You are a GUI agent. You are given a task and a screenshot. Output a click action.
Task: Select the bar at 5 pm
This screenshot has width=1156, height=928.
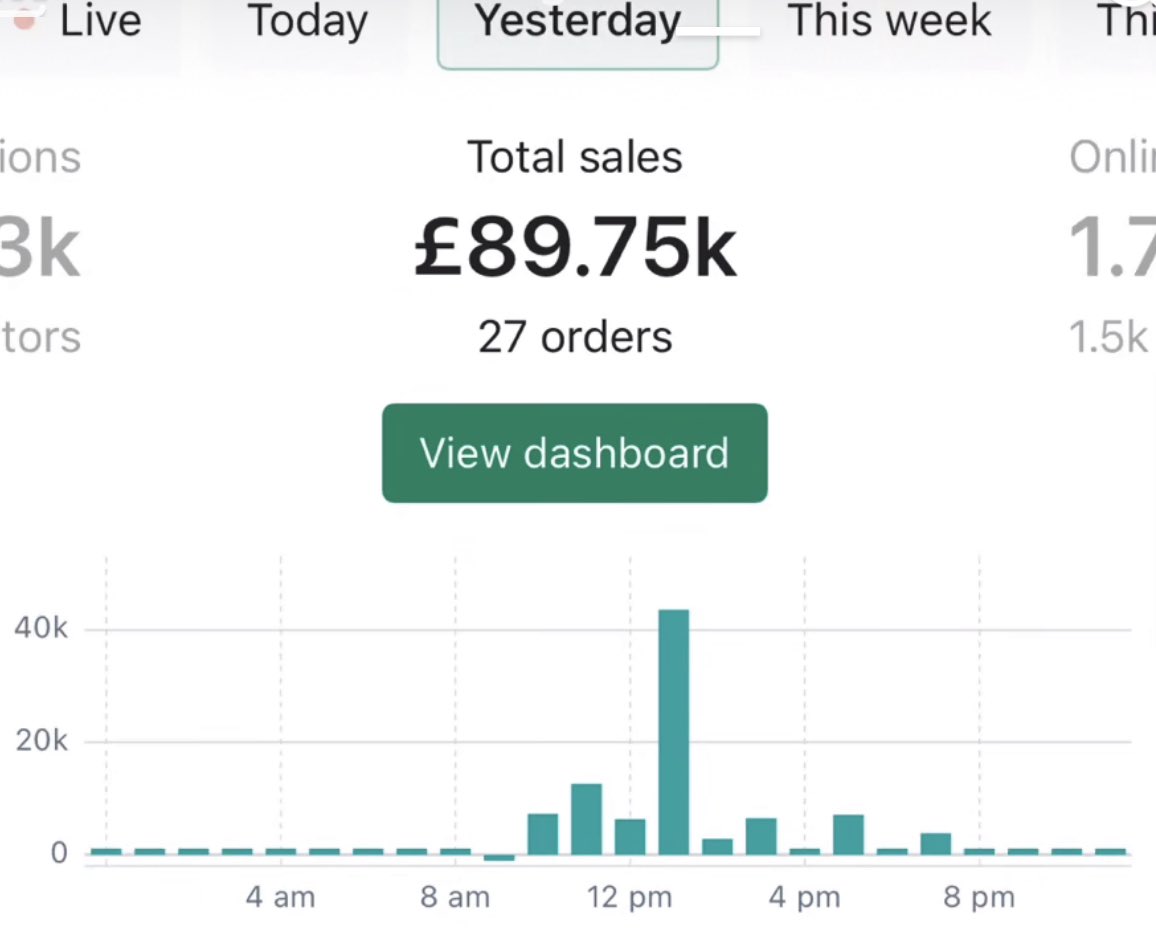point(849,834)
